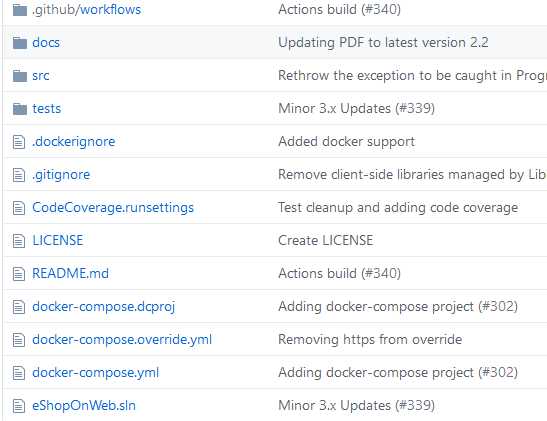547x421 pixels.
Task: Open the src directory
Action: click(x=40, y=76)
